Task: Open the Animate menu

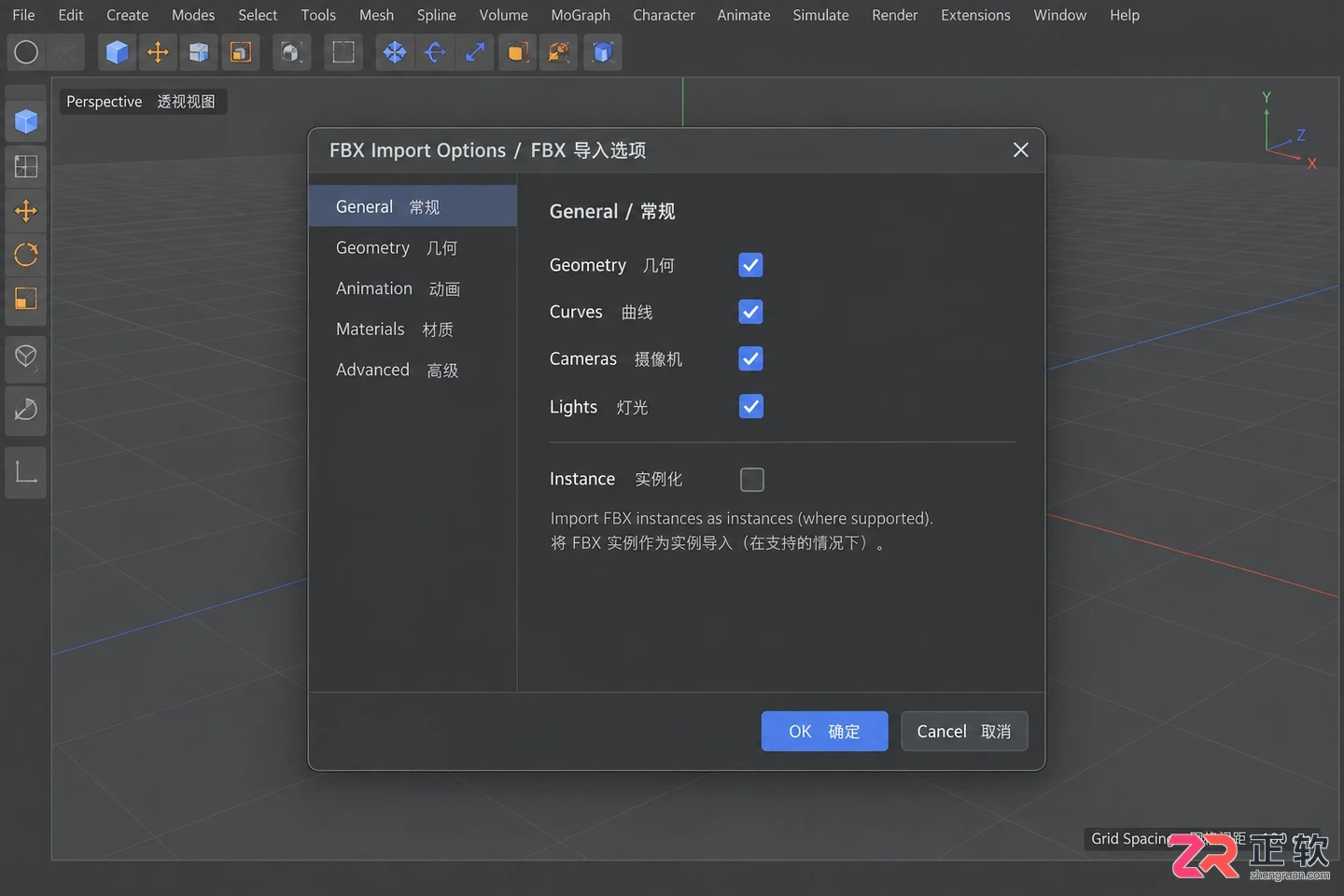Action: [x=744, y=15]
